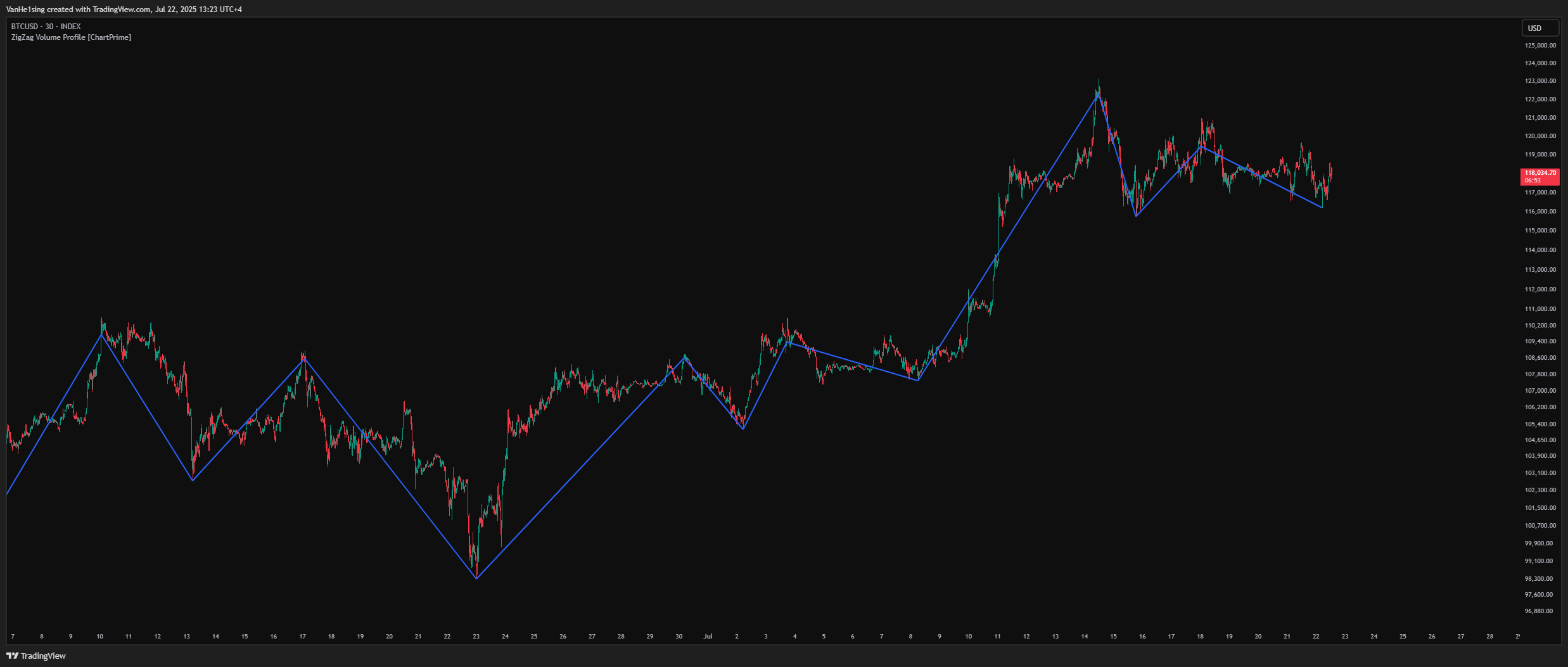Click the TradingView logo

point(36,656)
